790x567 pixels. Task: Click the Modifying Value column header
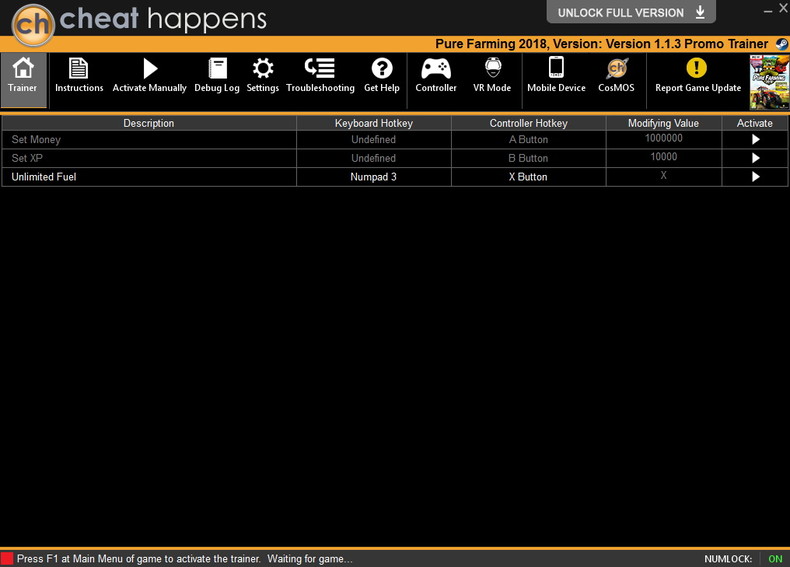(664, 123)
